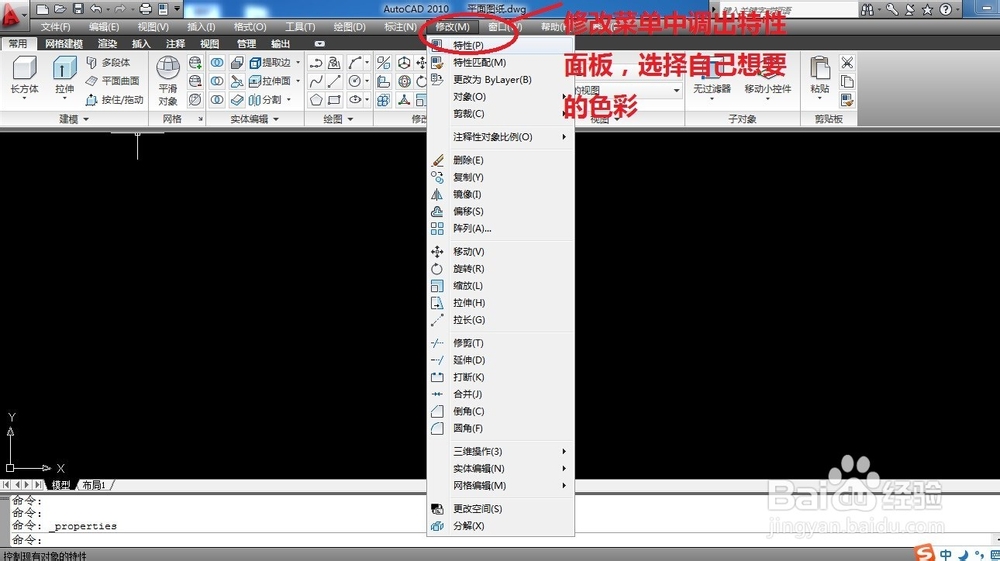Expand 注释性对象比例(O) submenu
Viewport: 1000px width, 561px height.
point(501,137)
